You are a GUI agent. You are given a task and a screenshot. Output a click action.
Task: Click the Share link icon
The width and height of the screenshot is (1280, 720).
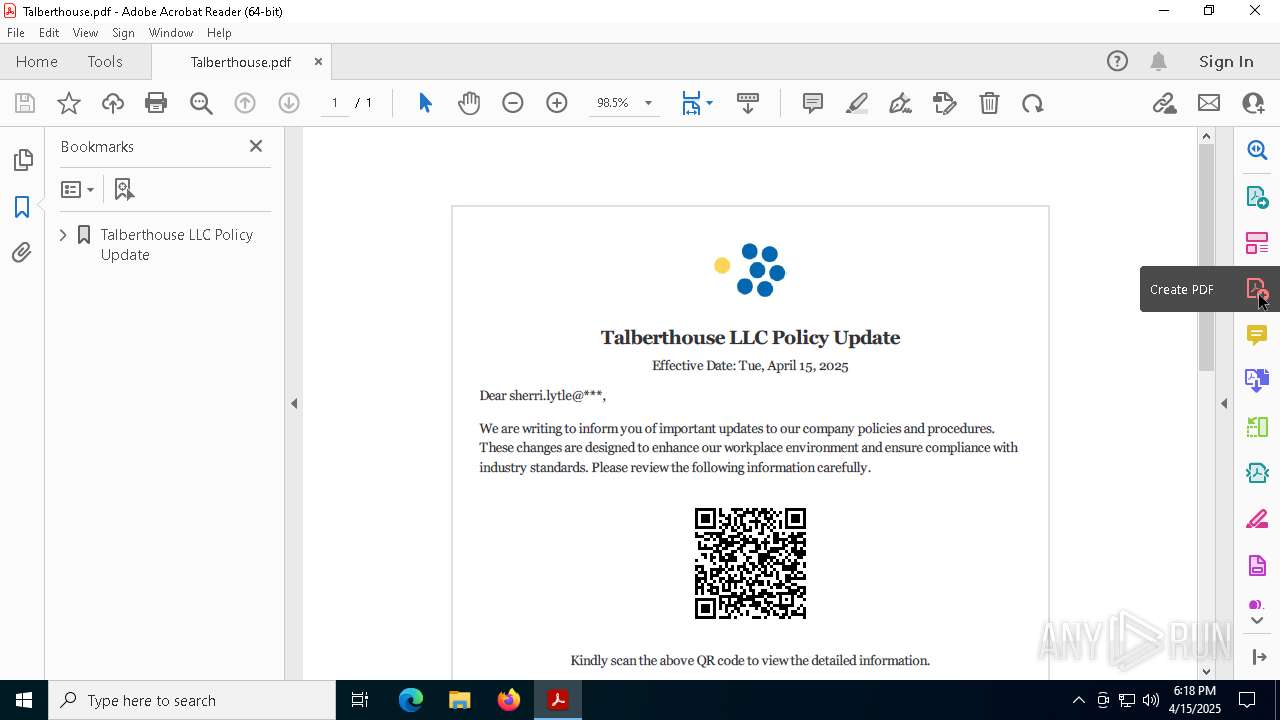tap(1165, 103)
